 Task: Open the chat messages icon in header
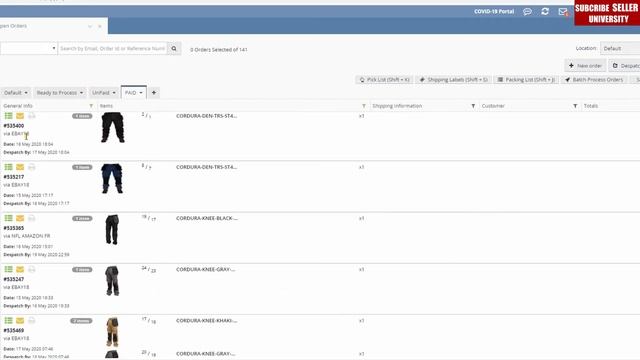527,11
